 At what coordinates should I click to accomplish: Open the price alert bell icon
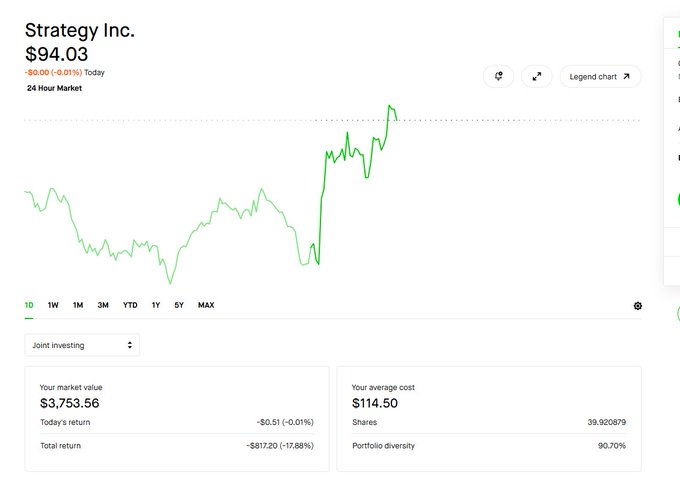click(x=498, y=76)
